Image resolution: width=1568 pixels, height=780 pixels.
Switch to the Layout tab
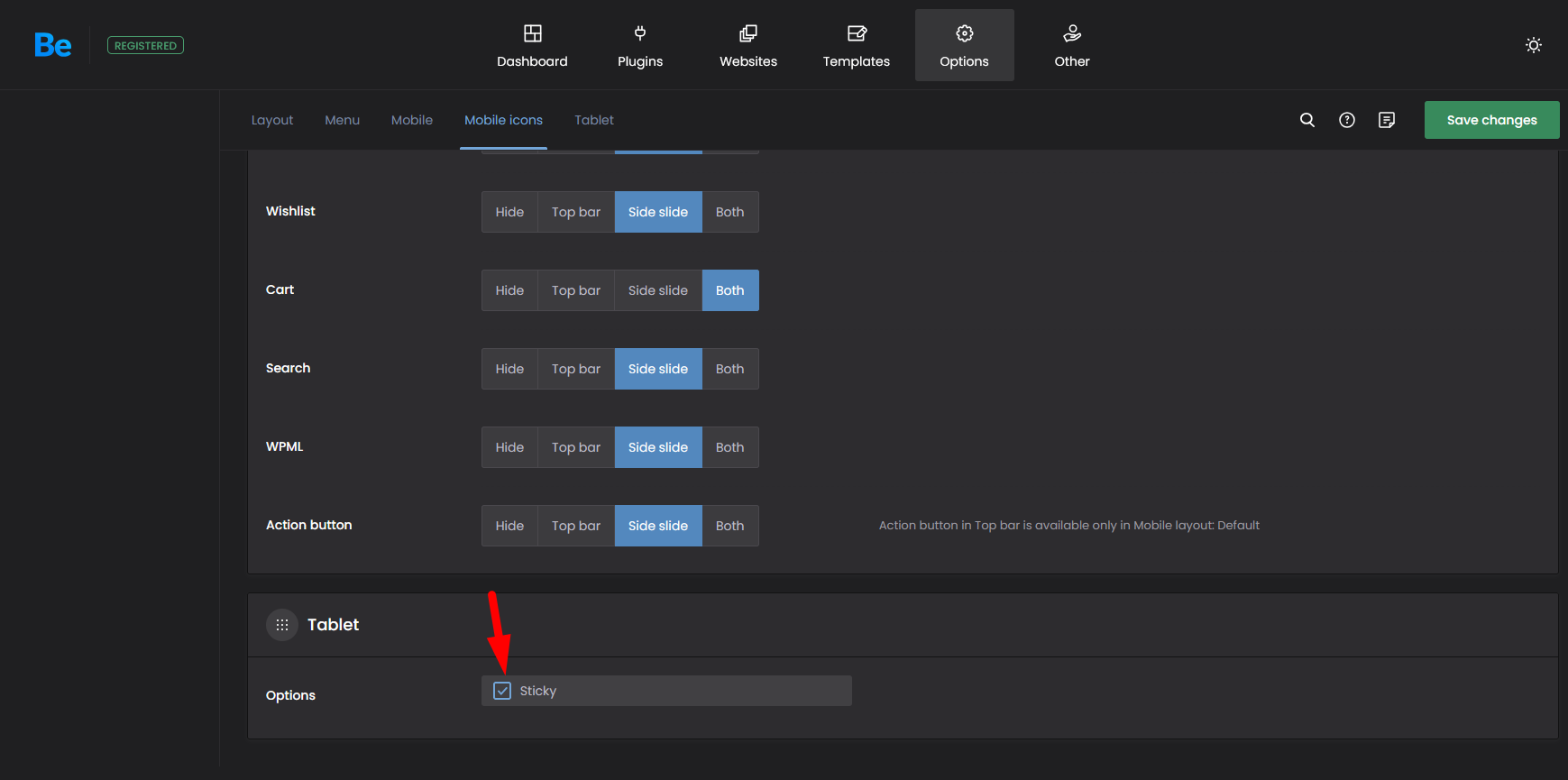(x=271, y=120)
